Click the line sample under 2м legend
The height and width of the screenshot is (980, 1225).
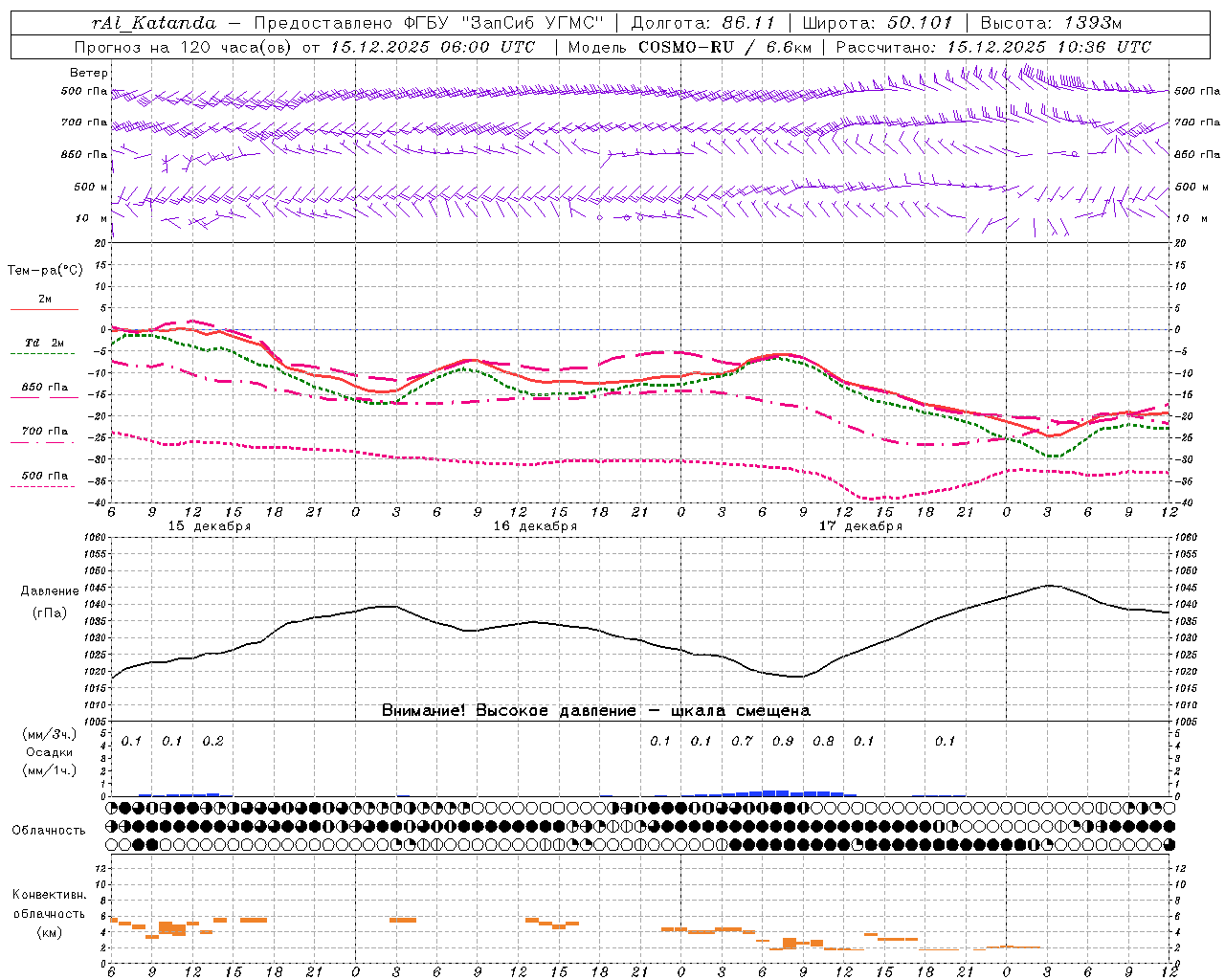[x=44, y=310]
